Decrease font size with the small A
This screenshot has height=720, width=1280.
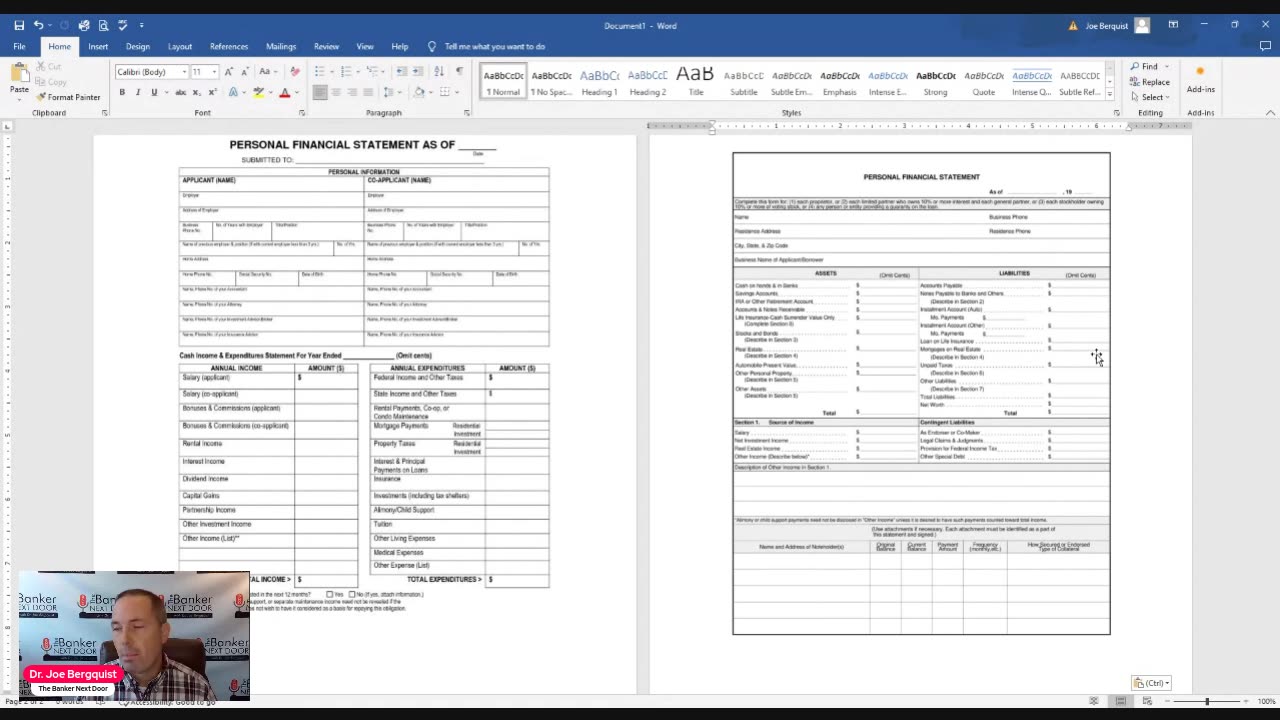tap(244, 72)
